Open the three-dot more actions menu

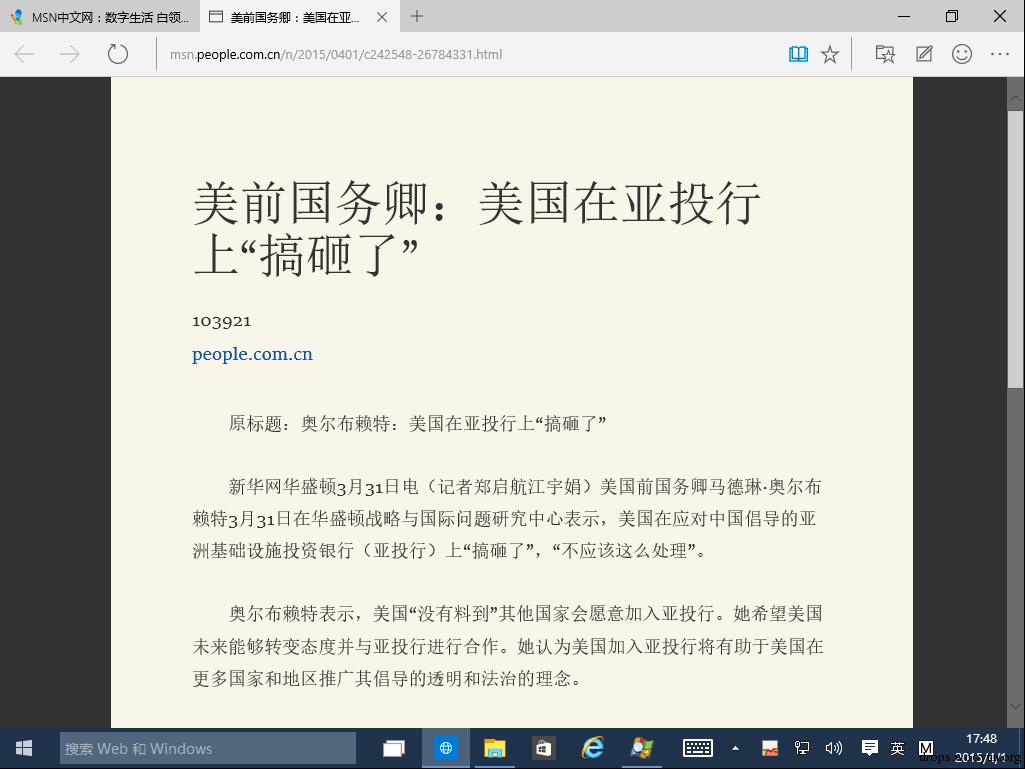click(1000, 54)
